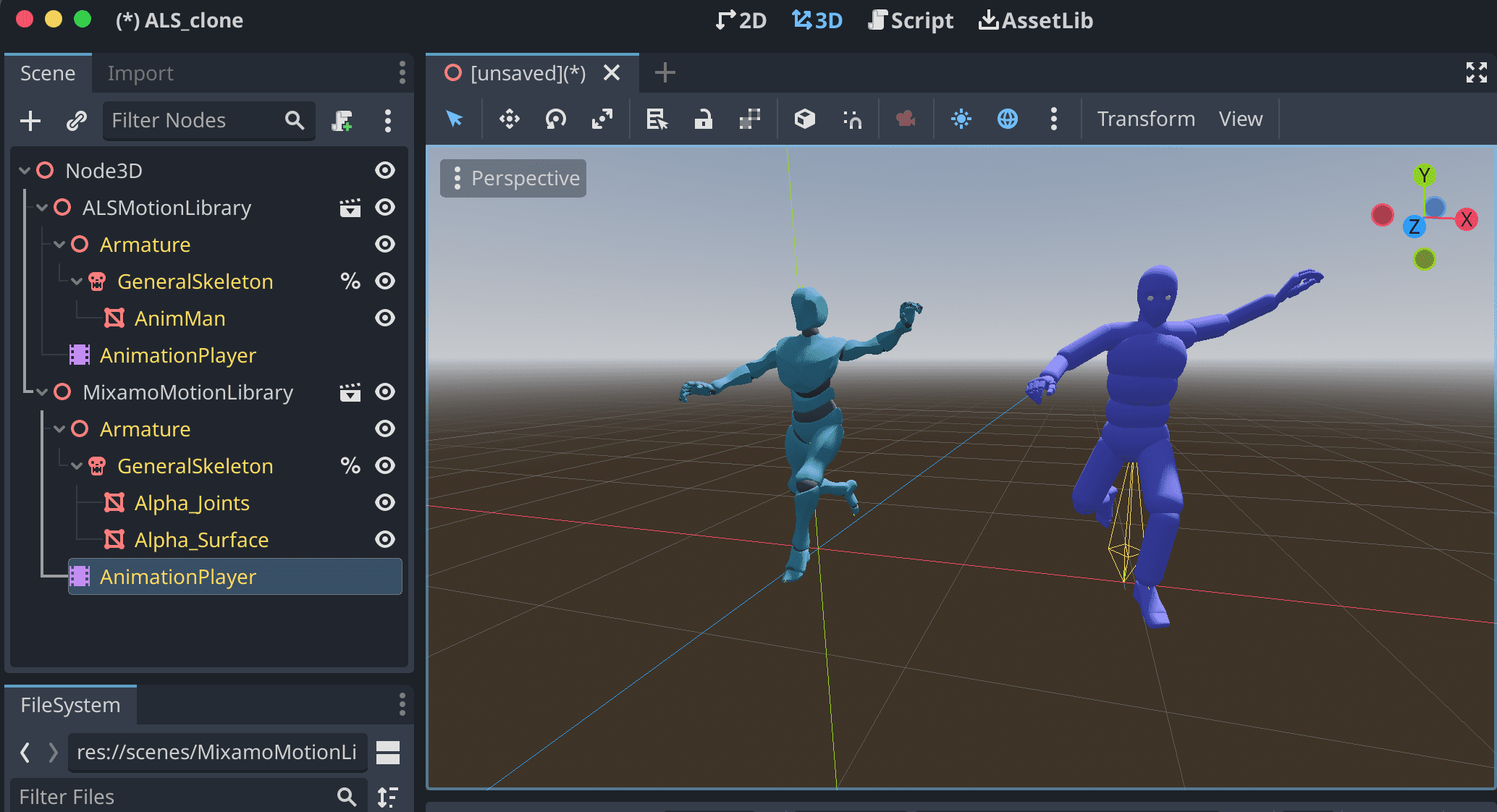Open ALSMotionLibrary scene in editor icon
This screenshot has height=812, width=1497.
tap(350, 208)
